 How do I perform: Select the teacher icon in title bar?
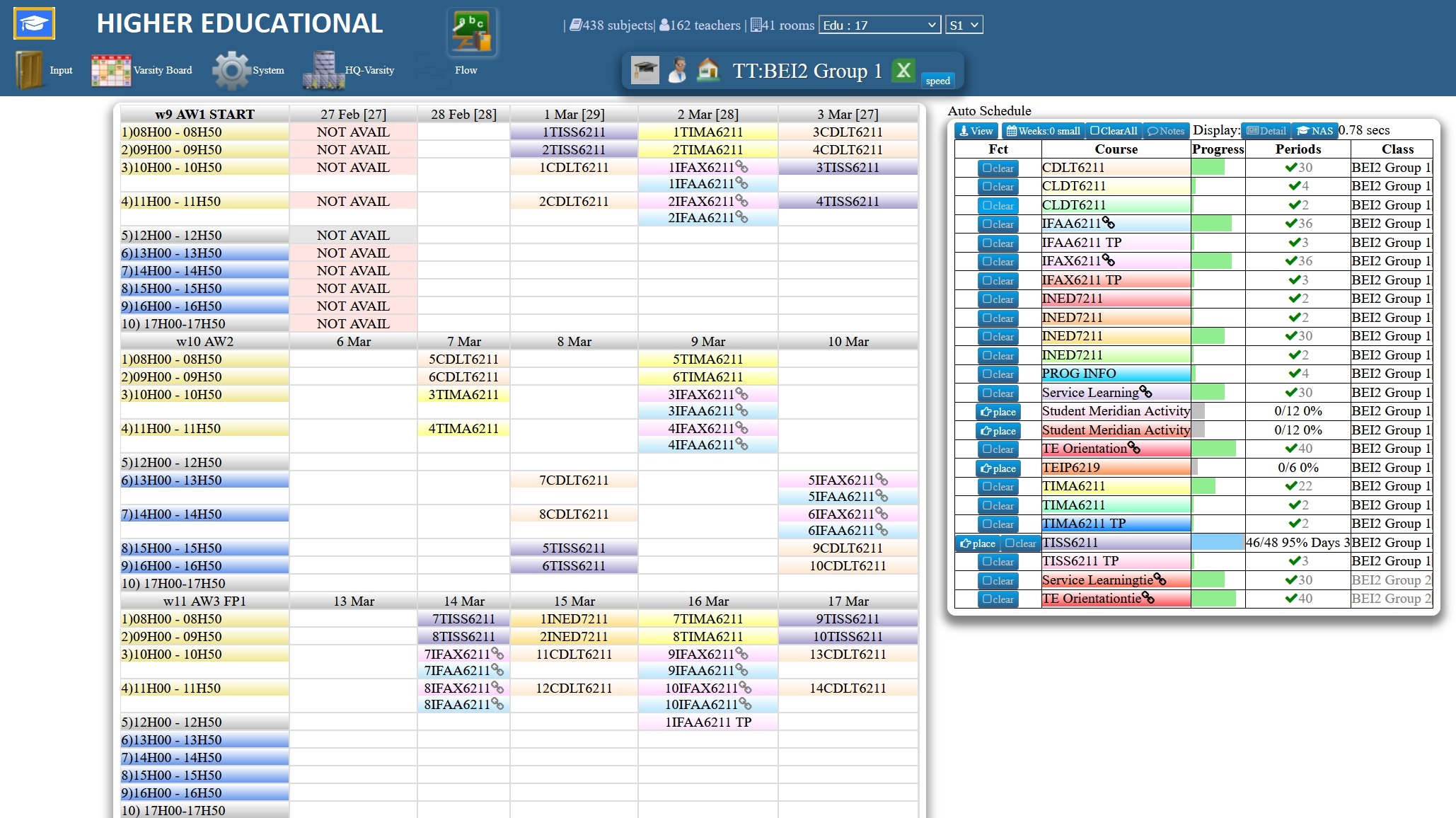(x=677, y=70)
